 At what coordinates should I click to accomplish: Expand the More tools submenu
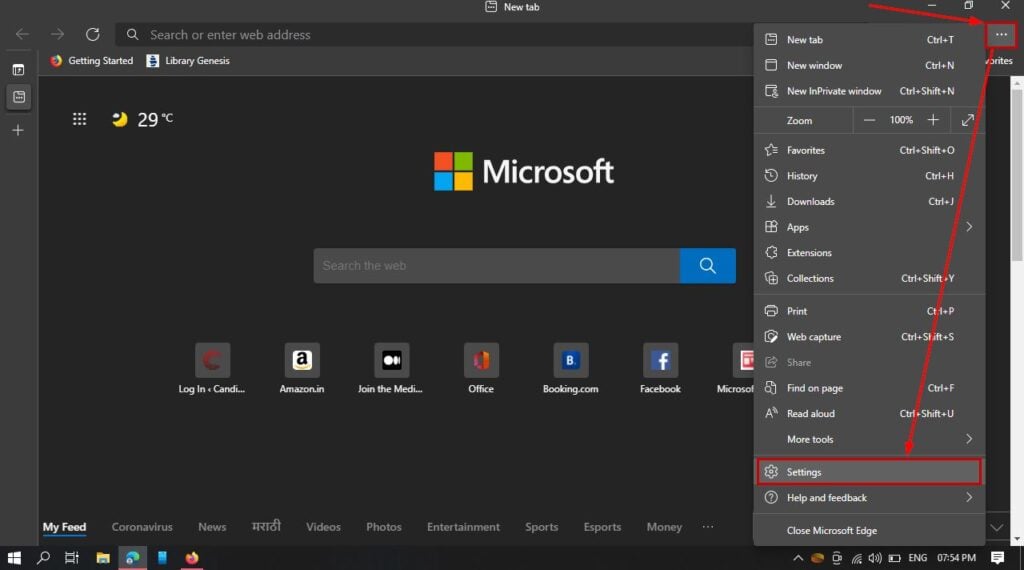tap(869, 439)
